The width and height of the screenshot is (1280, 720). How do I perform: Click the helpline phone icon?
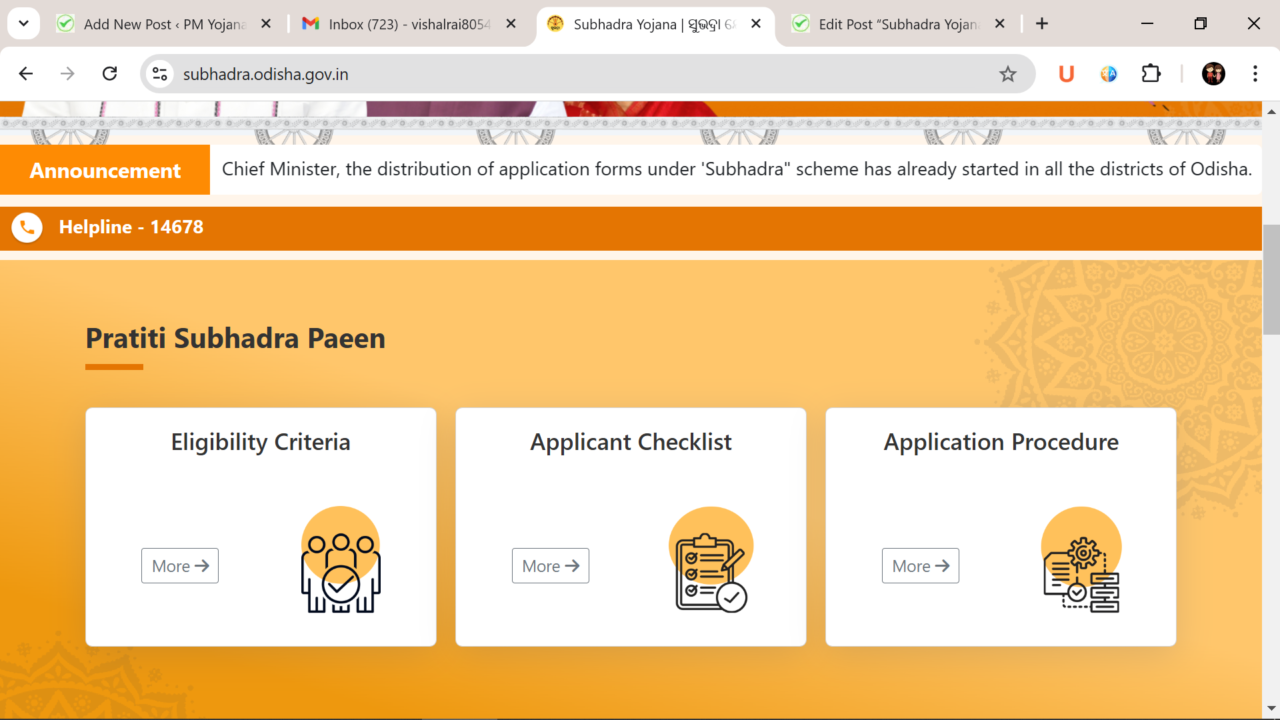[x=27, y=228]
